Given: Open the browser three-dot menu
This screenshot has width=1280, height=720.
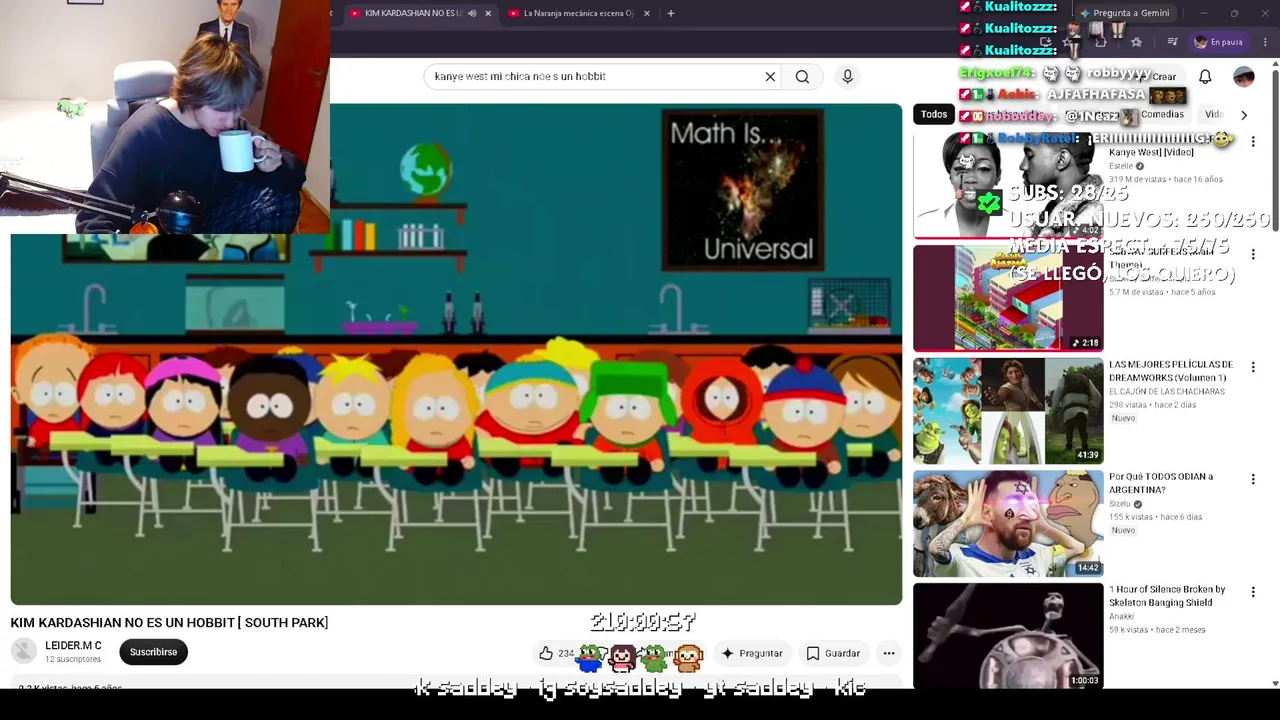Looking at the screenshot, I should (x=1266, y=42).
